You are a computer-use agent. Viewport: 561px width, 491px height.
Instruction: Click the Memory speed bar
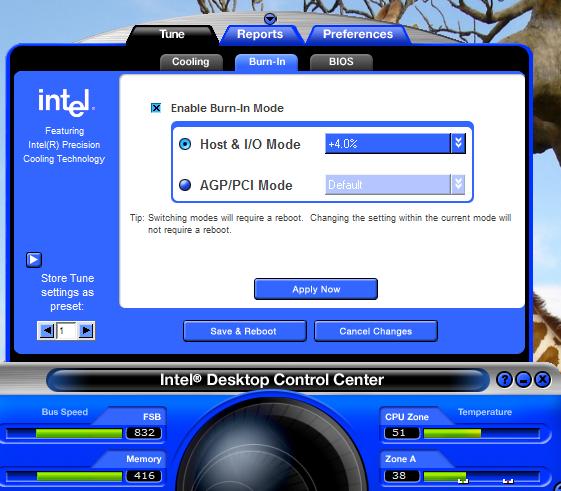(x=64, y=476)
